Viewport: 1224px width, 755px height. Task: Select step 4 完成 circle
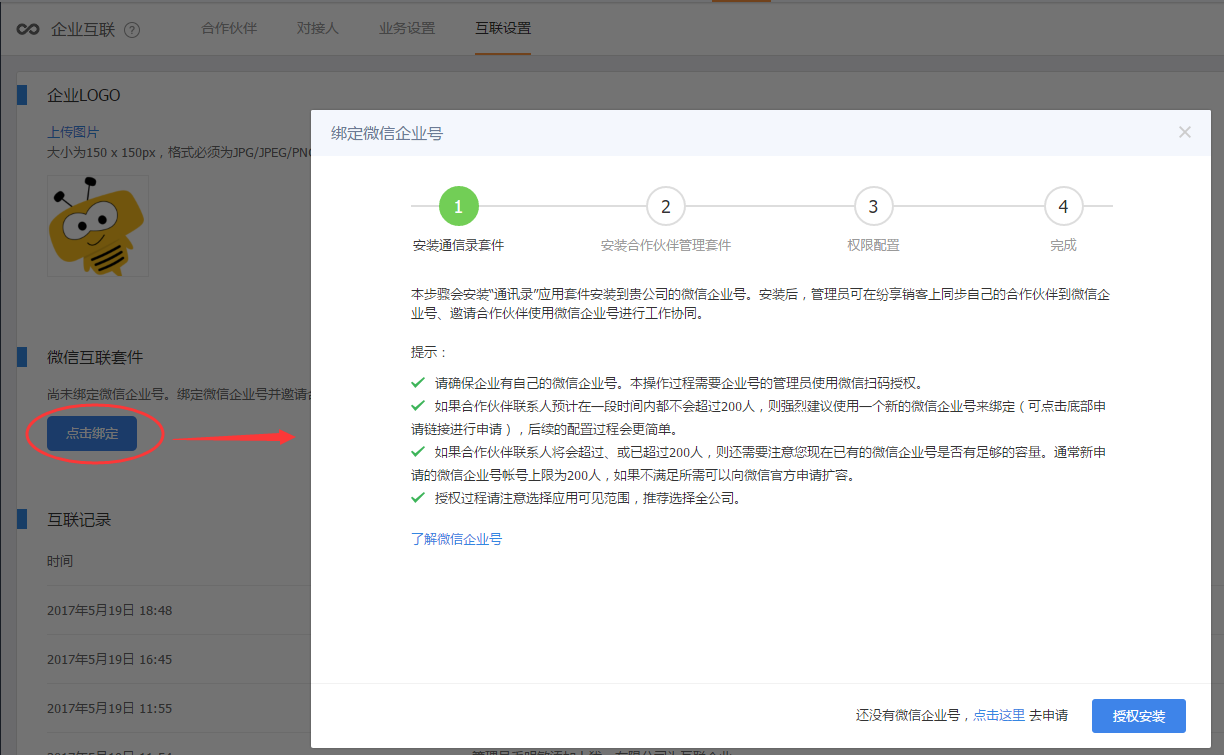pyautogui.click(x=1063, y=207)
